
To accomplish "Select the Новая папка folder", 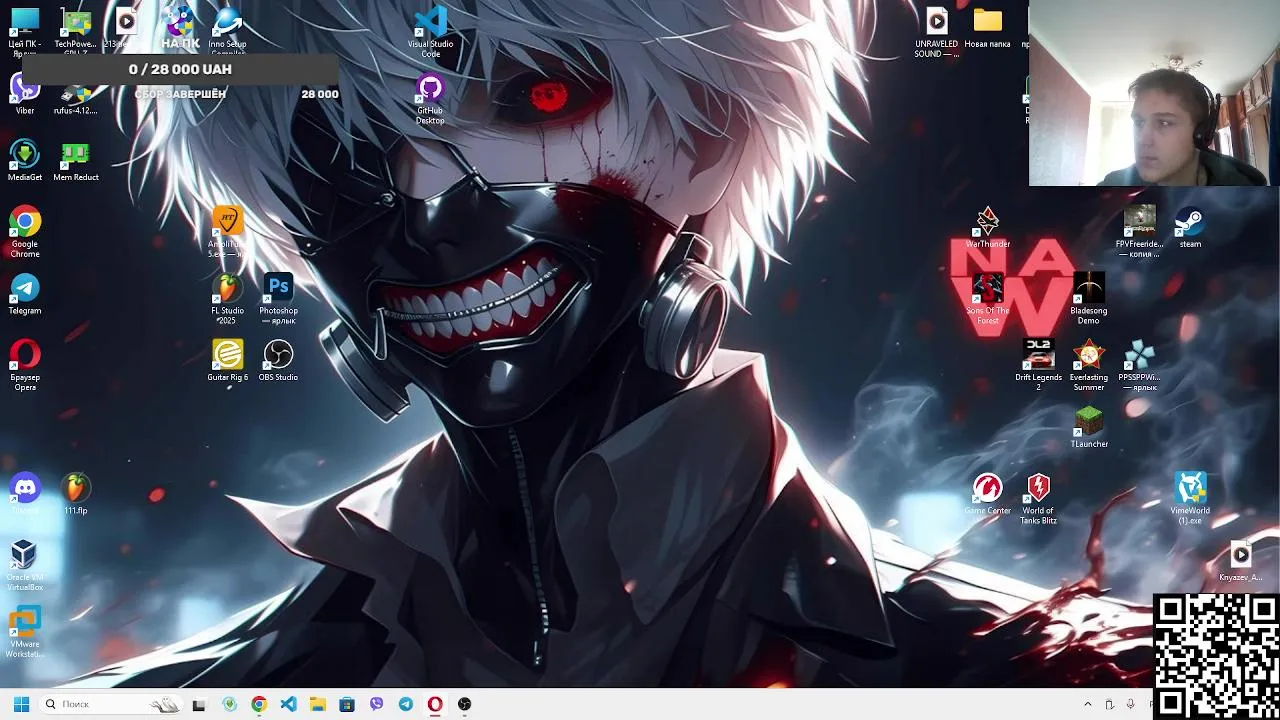I will 987,27.
